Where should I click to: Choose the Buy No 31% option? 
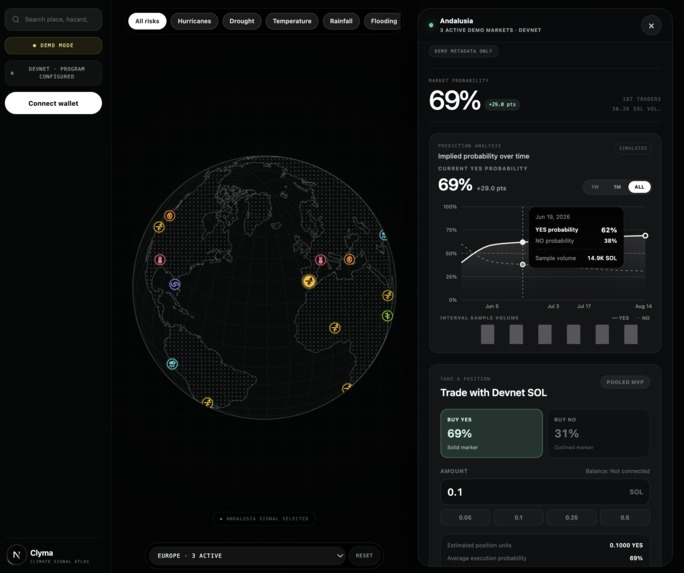[598, 433]
